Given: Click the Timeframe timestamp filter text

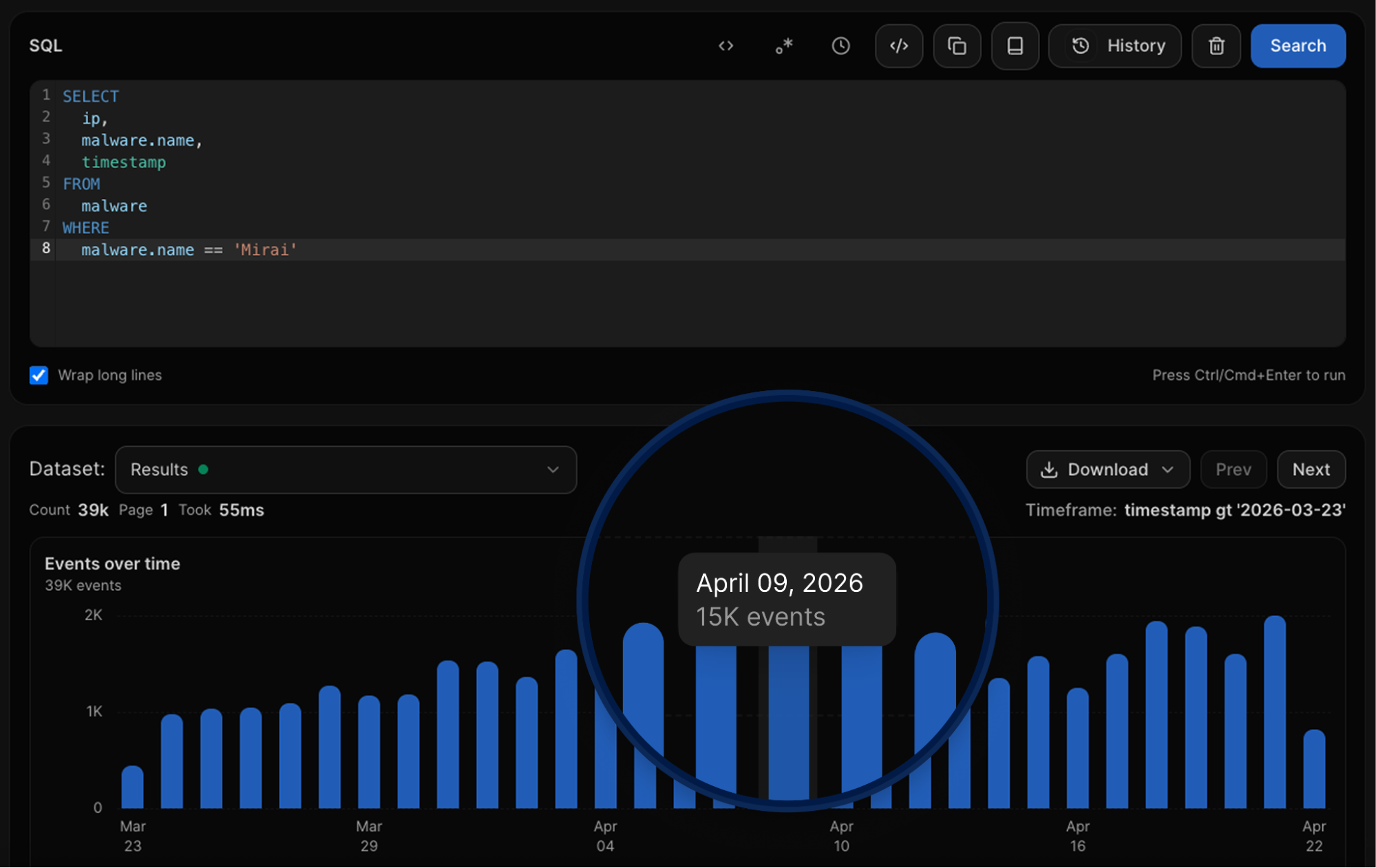Looking at the screenshot, I should [1235, 510].
